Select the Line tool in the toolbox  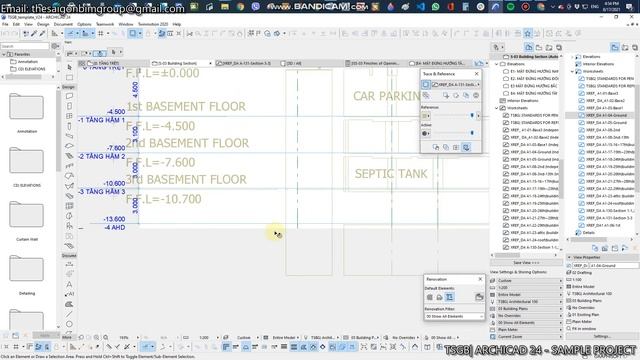pyautogui.click(x=69, y=314)
